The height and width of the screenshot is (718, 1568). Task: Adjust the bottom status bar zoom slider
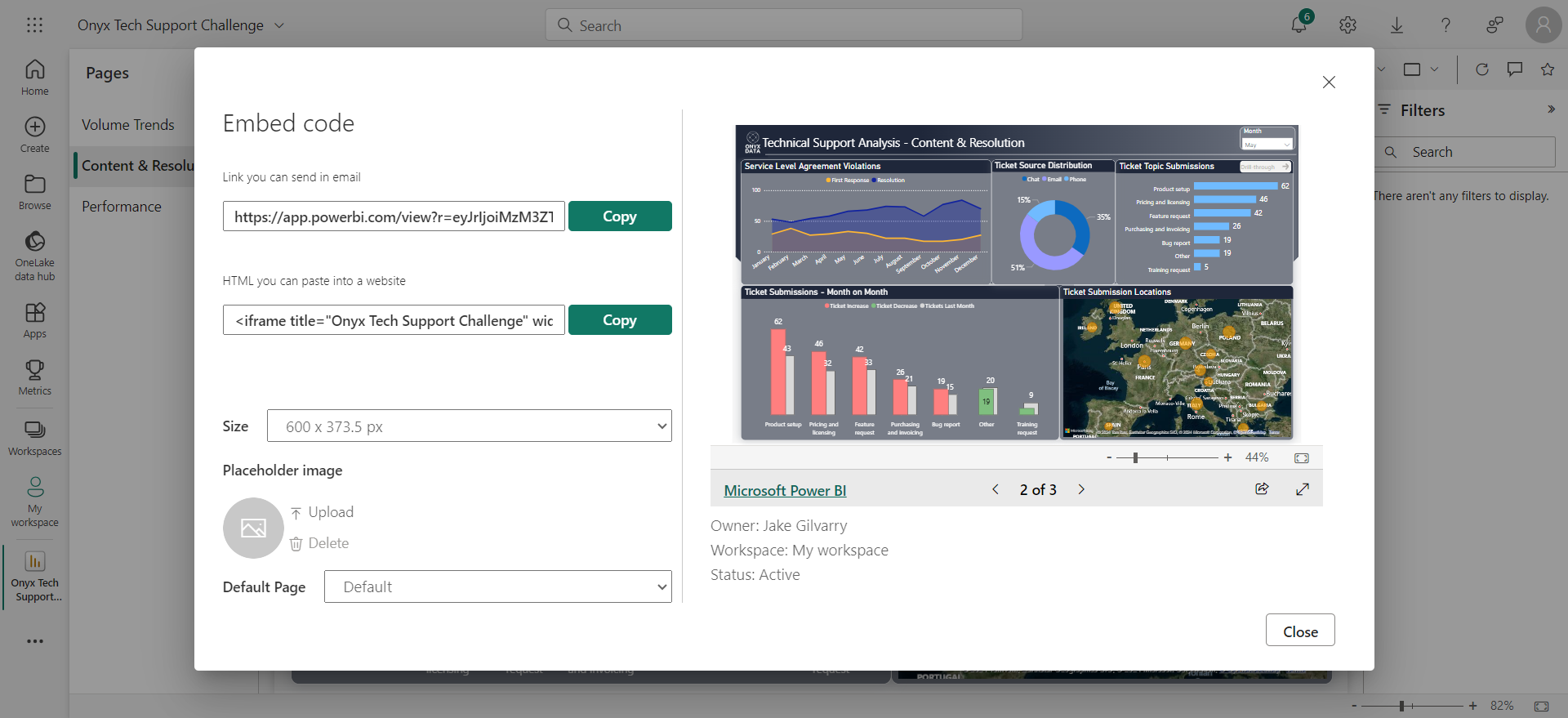coord(1401,706)
